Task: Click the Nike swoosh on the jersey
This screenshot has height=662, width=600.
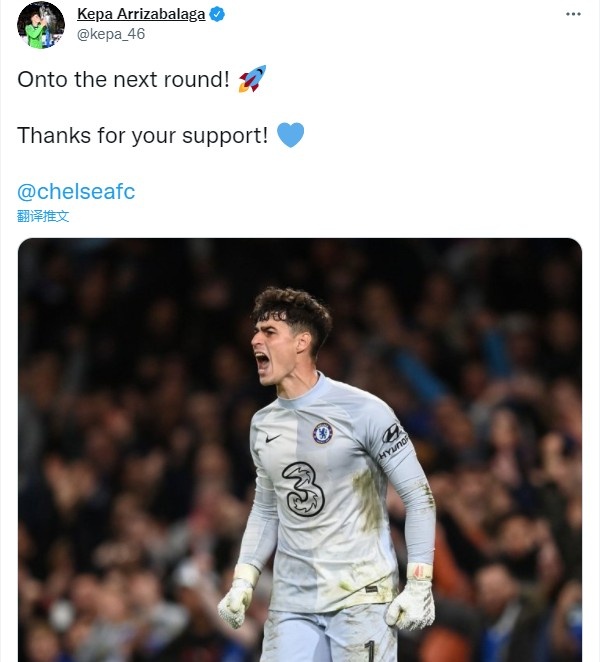Action: [x=274, y=438]
